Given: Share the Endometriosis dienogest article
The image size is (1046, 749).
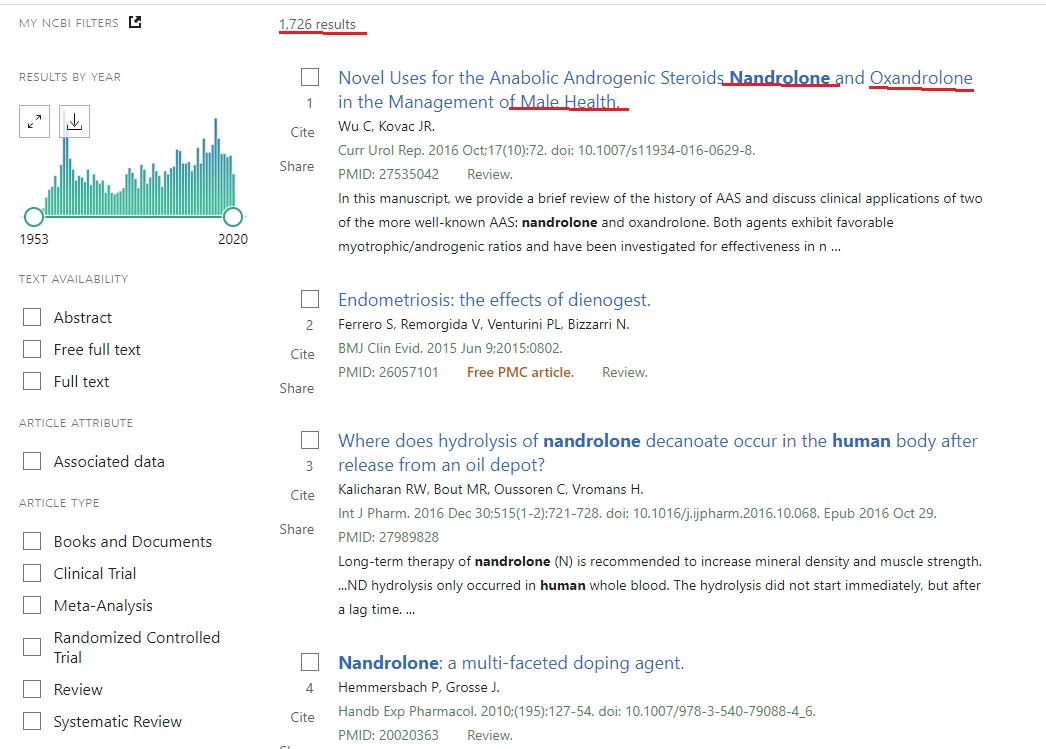Looking at the screenshot, I should 297,388.
